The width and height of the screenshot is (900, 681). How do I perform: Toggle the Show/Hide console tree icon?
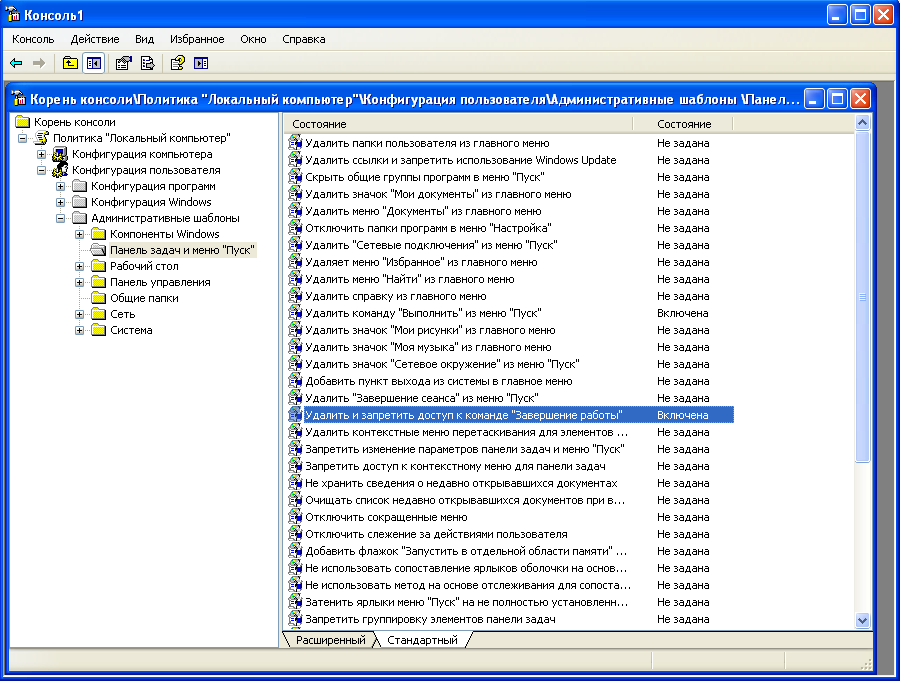click(x=94, y=63)
